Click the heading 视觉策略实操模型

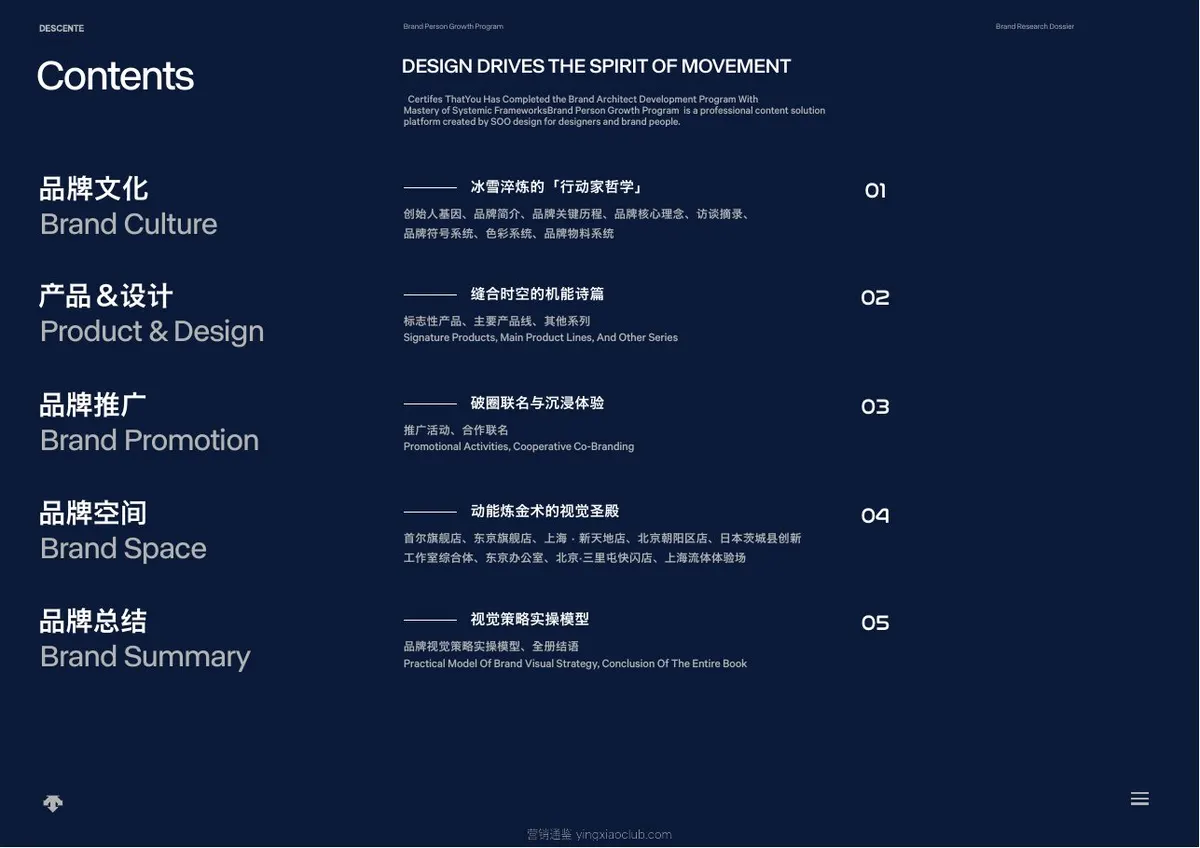[x=530, y=619]
